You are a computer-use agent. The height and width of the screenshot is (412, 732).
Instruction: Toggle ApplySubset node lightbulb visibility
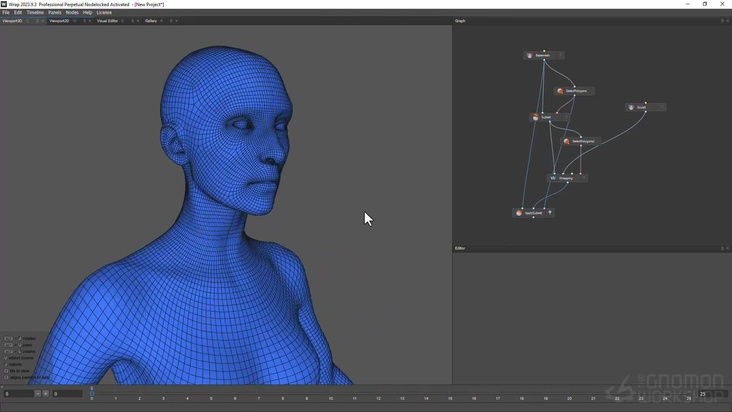(x=550, y=213)
